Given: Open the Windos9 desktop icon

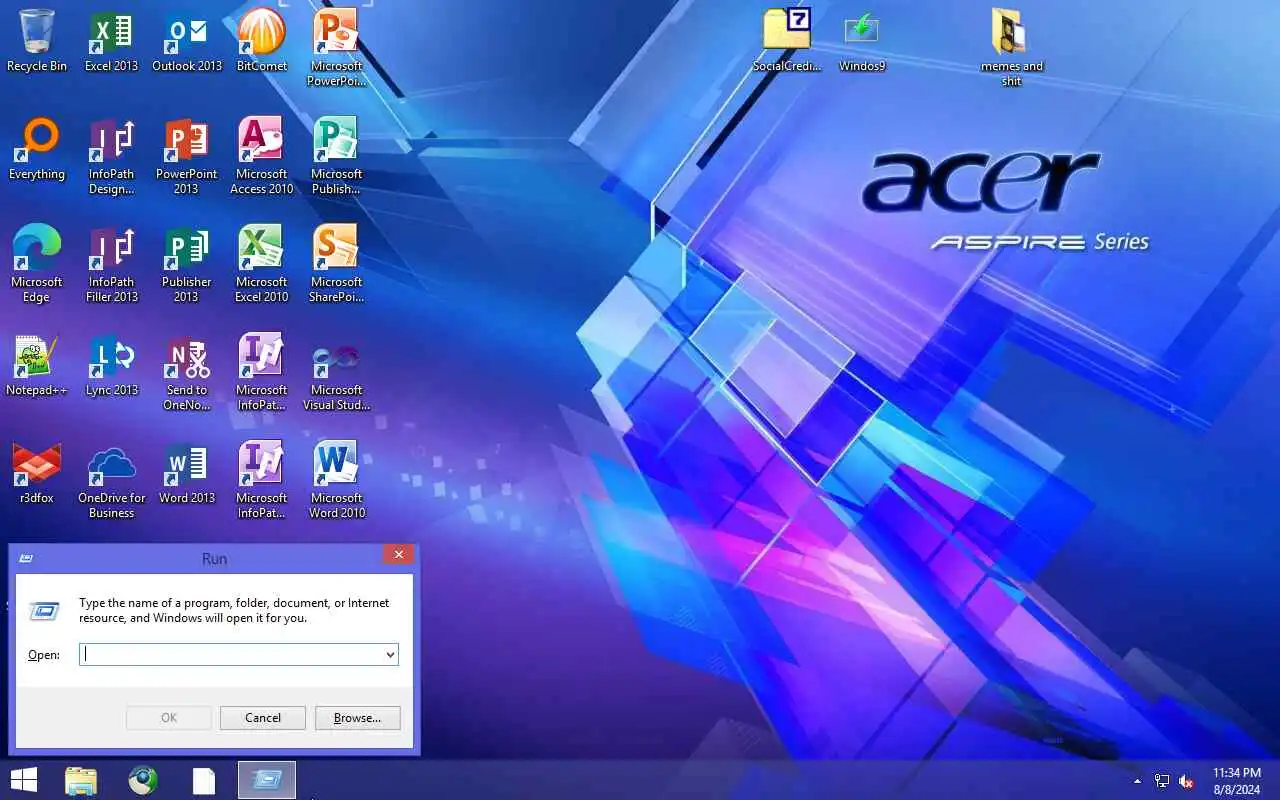Looking at the screenshot, I should coord(862,40).
